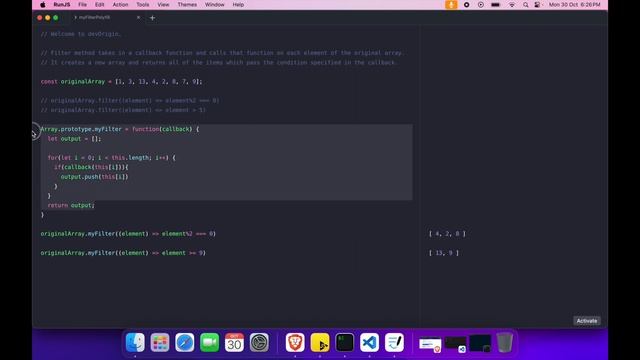640x360 pixels.
Task: Click the Activate button
Action: pyautogui.click(x=587, y=321)
